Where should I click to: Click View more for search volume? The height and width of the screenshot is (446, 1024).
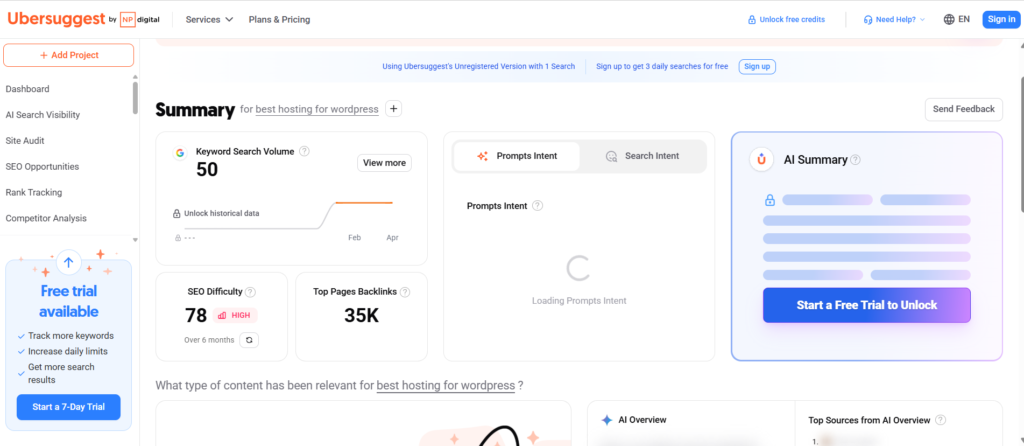[x=384, y=163]
